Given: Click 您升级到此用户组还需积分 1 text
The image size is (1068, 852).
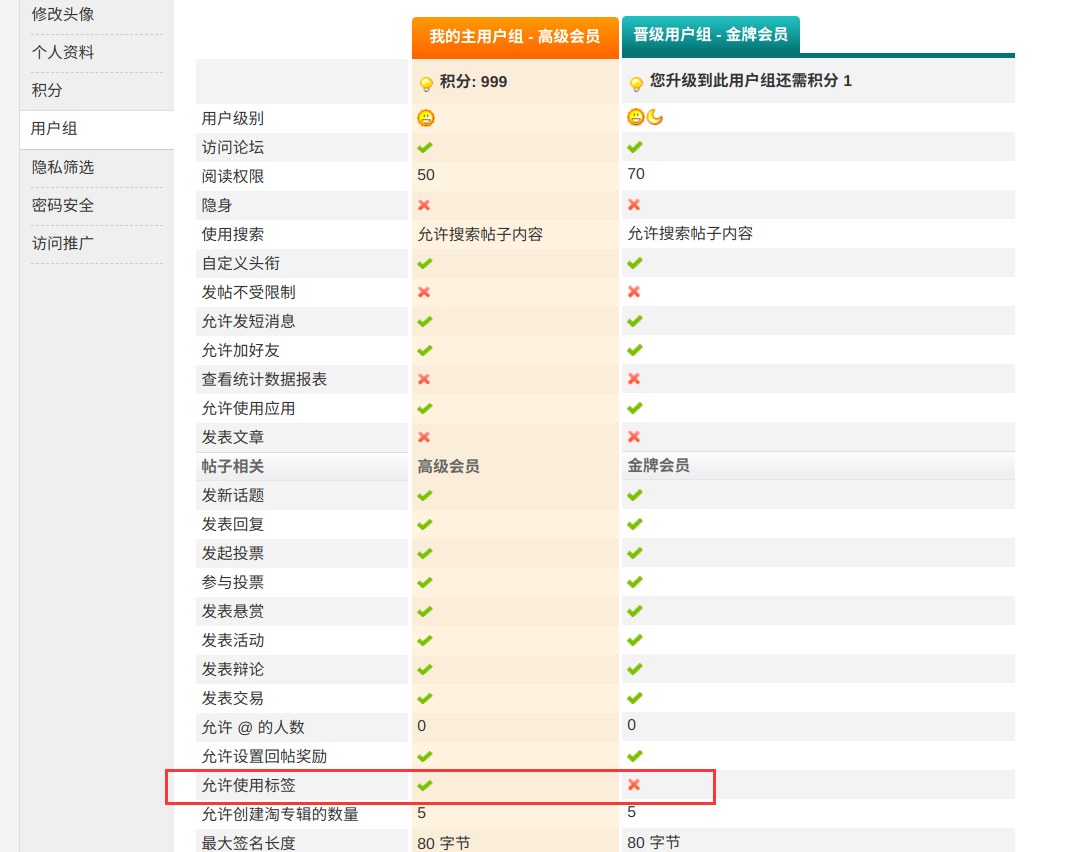Looking at the screenshot, I should click(x=751, y=80).
